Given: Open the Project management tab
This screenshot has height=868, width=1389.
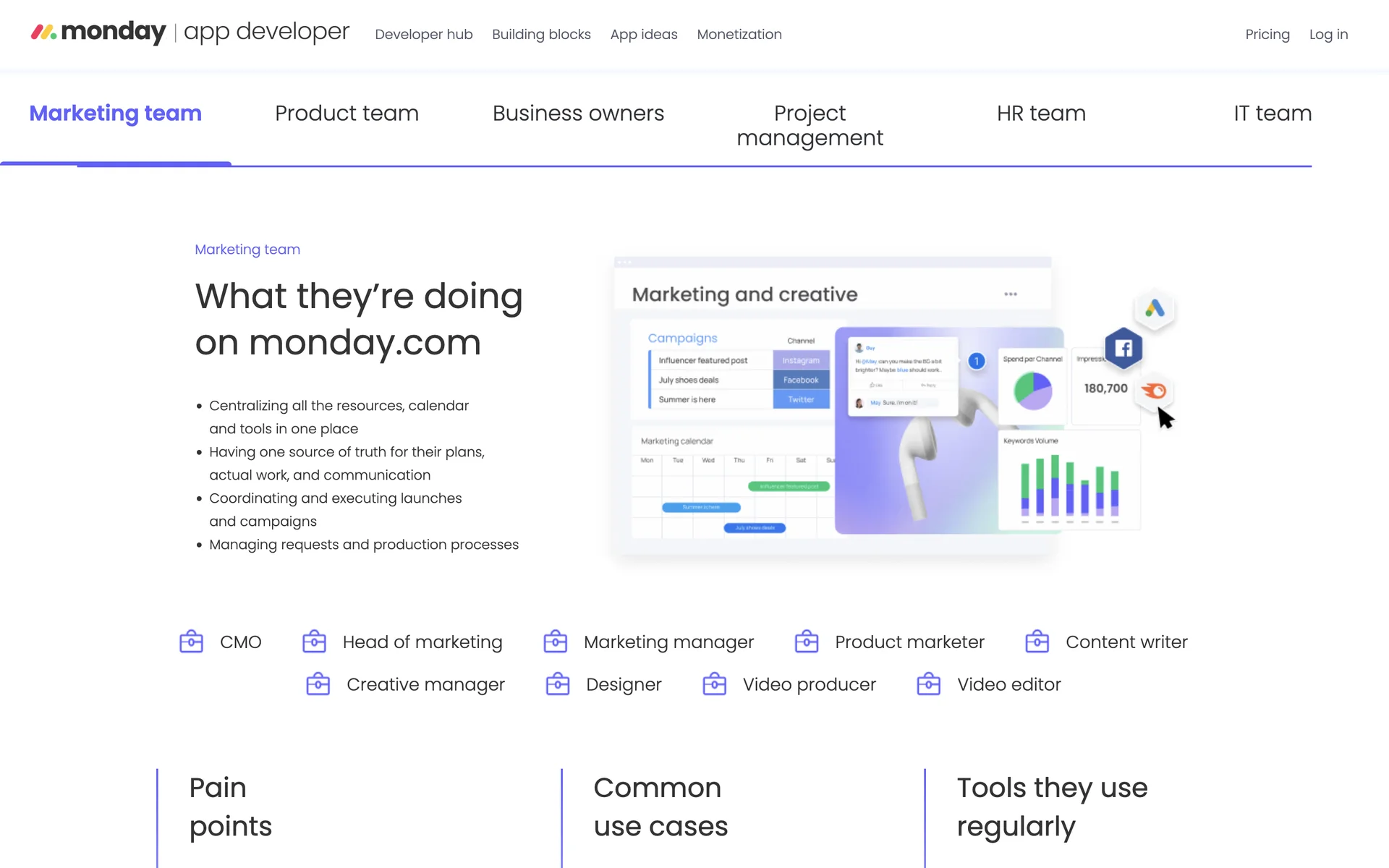Looking at the screenshot, I should 810,125.
